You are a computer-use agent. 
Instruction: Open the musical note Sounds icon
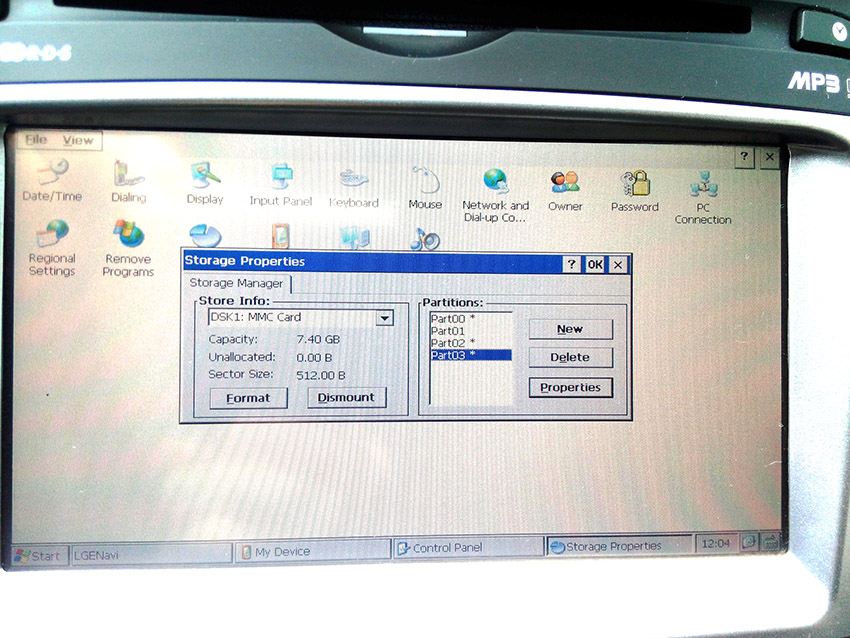425,239
